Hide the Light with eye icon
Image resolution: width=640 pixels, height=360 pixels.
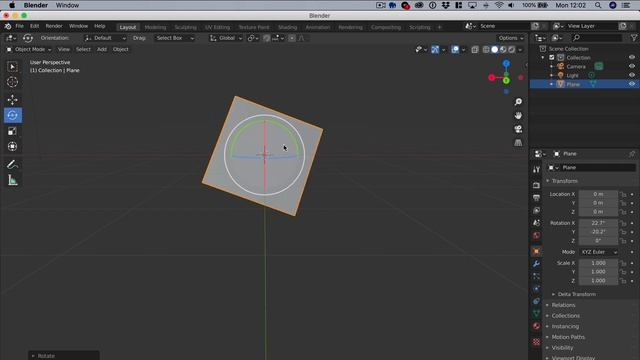[632, 75]
